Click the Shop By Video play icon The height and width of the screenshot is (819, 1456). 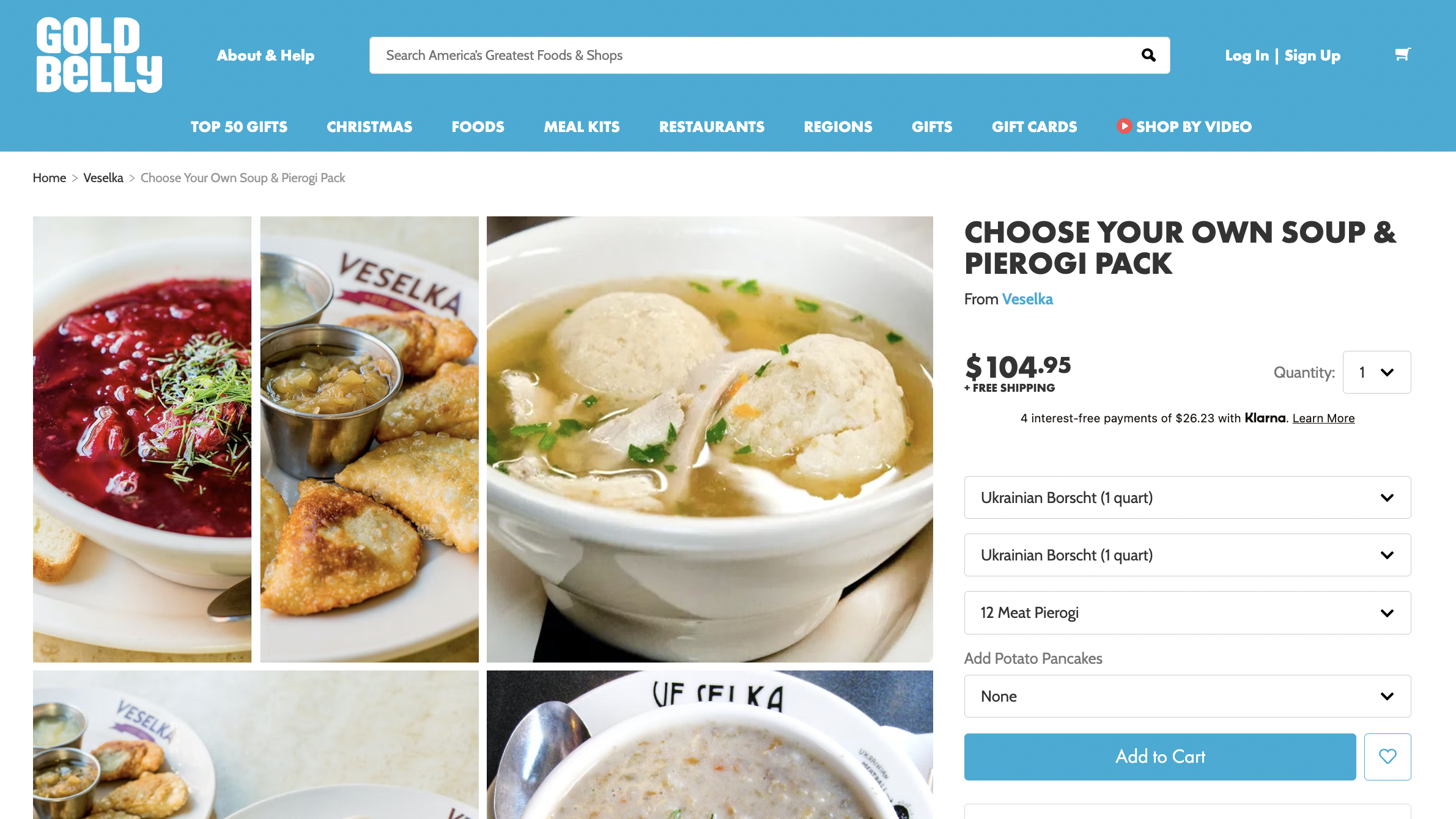[x=1124, y=126]
